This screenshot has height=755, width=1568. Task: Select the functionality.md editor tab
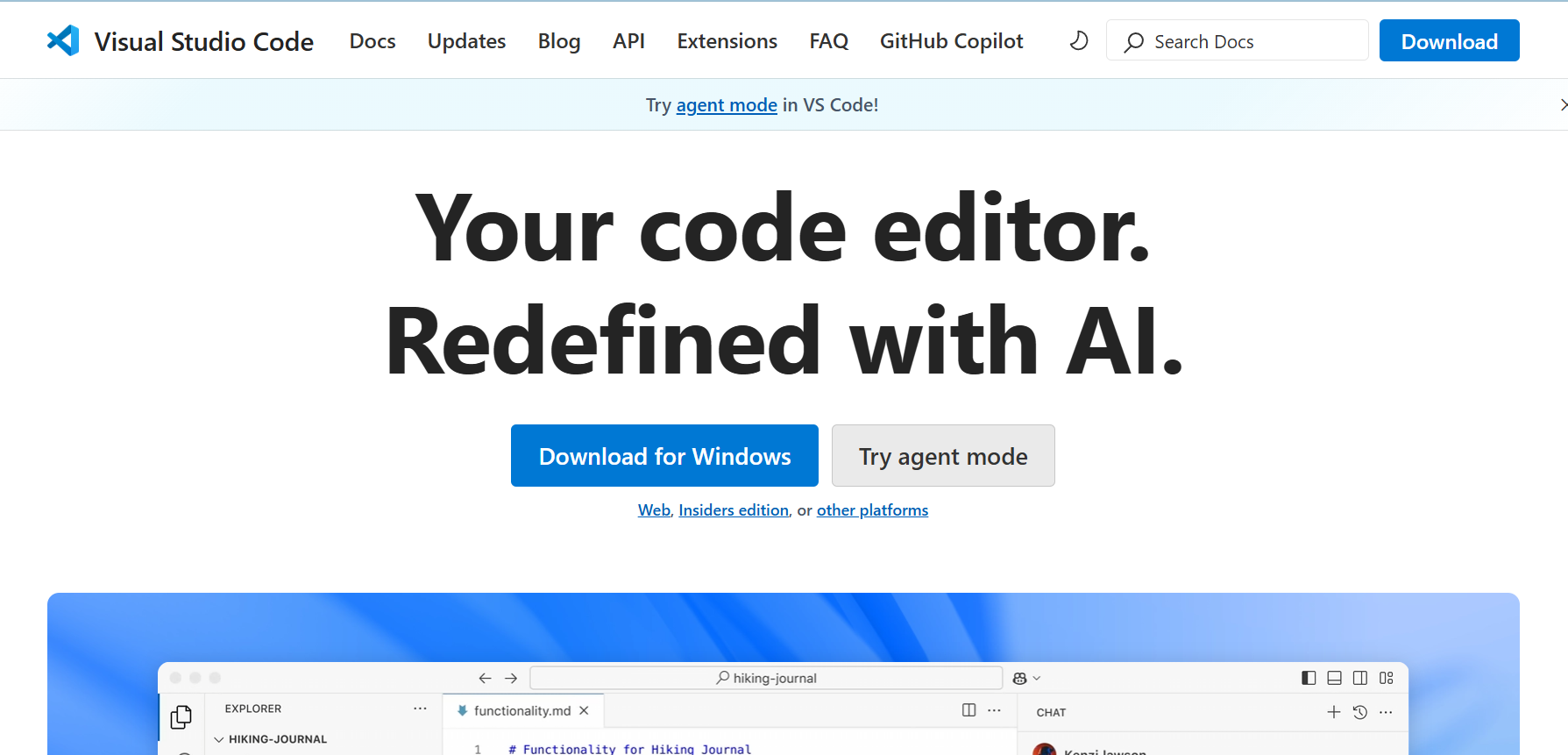522,711
